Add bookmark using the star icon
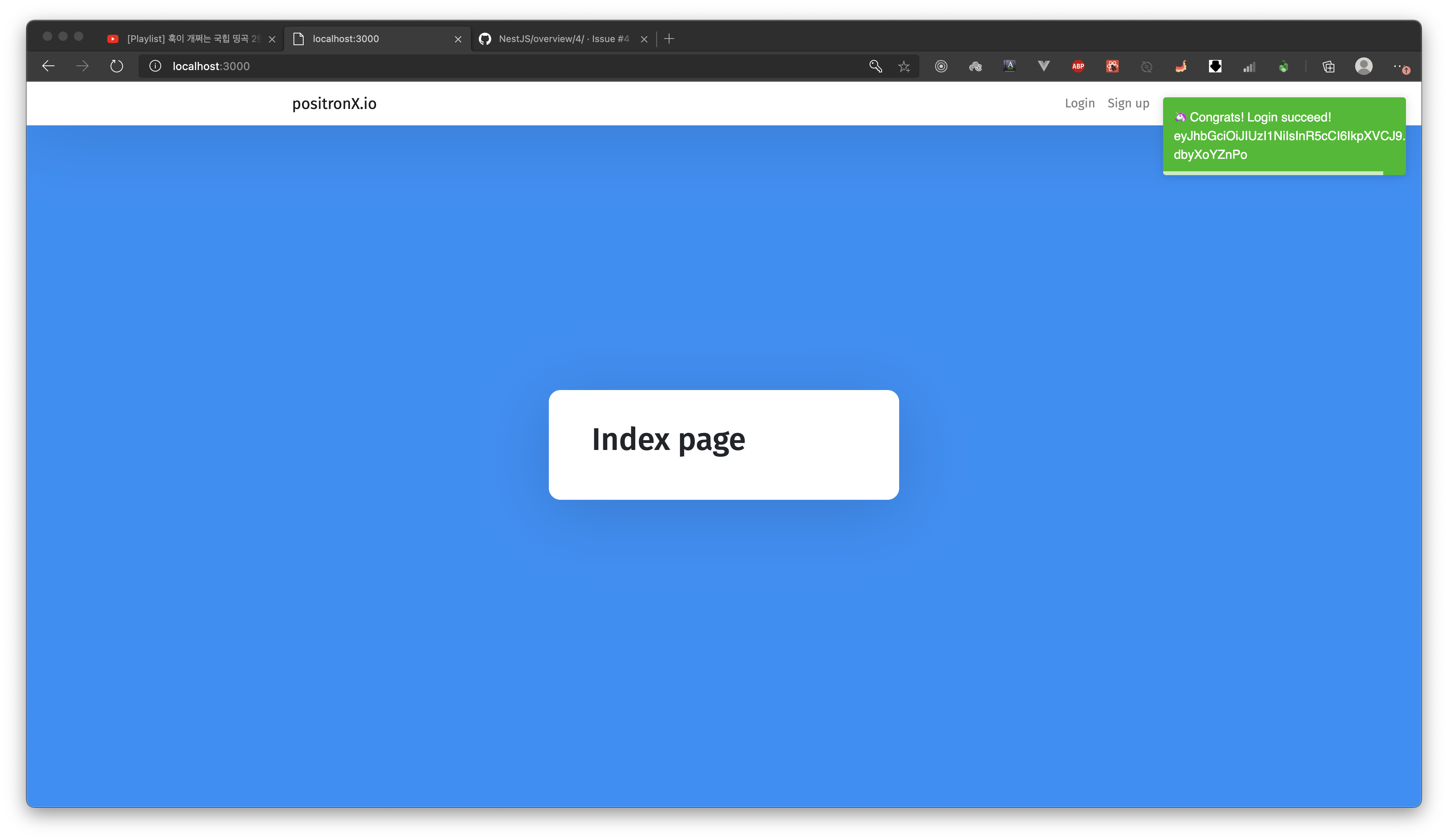 pyautogui.click(x=904, y=66)
